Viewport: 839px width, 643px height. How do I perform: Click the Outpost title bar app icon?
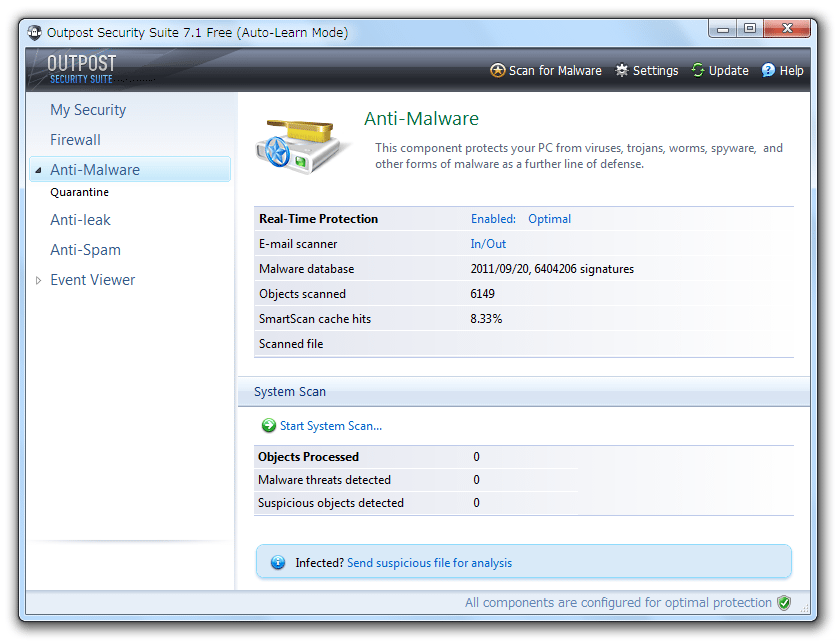35,33
